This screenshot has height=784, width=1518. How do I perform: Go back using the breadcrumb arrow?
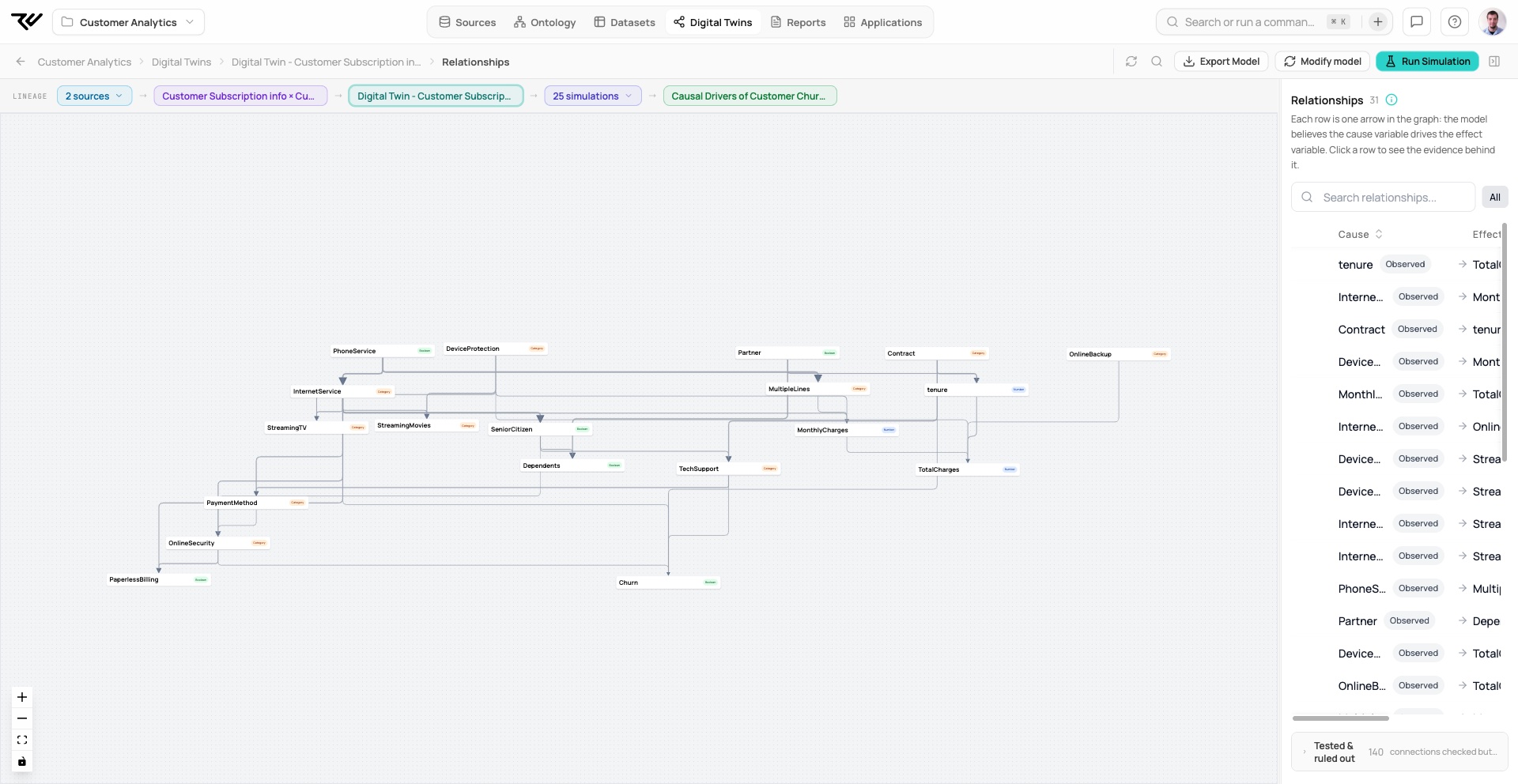point(21,62)
